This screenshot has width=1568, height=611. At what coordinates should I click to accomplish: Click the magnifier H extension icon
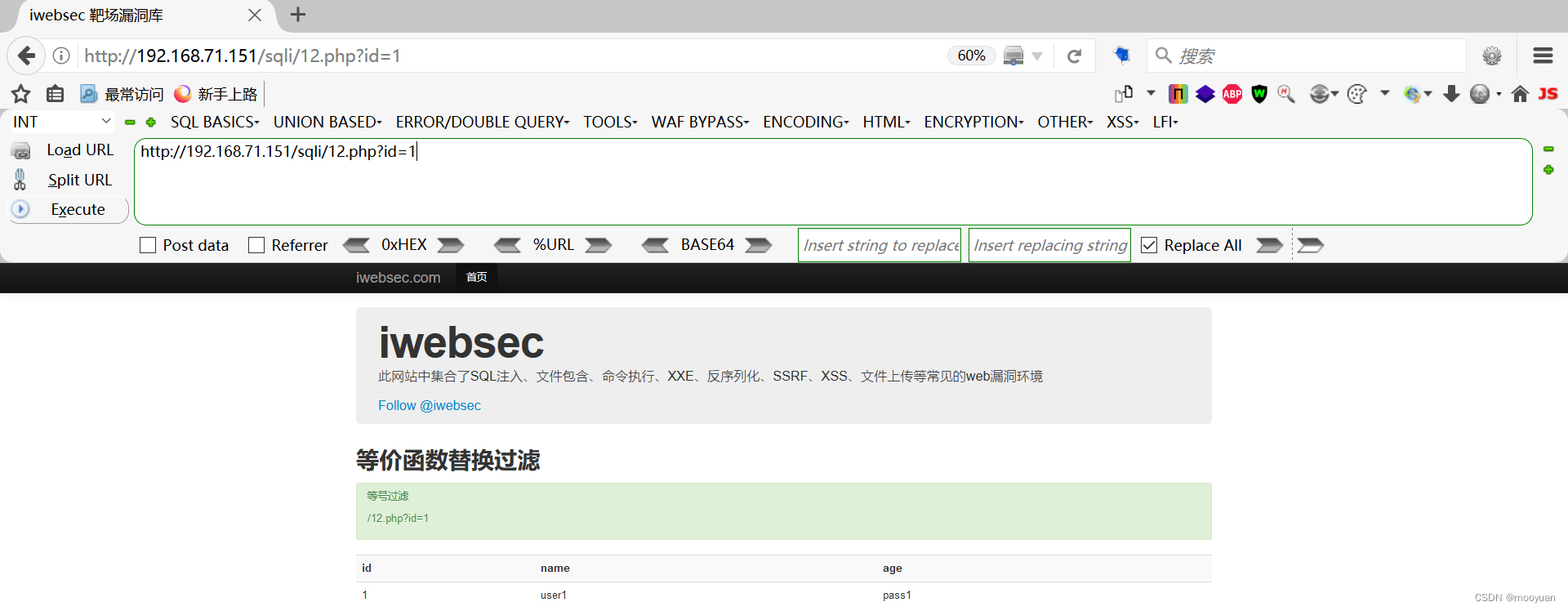(1286, 94)
